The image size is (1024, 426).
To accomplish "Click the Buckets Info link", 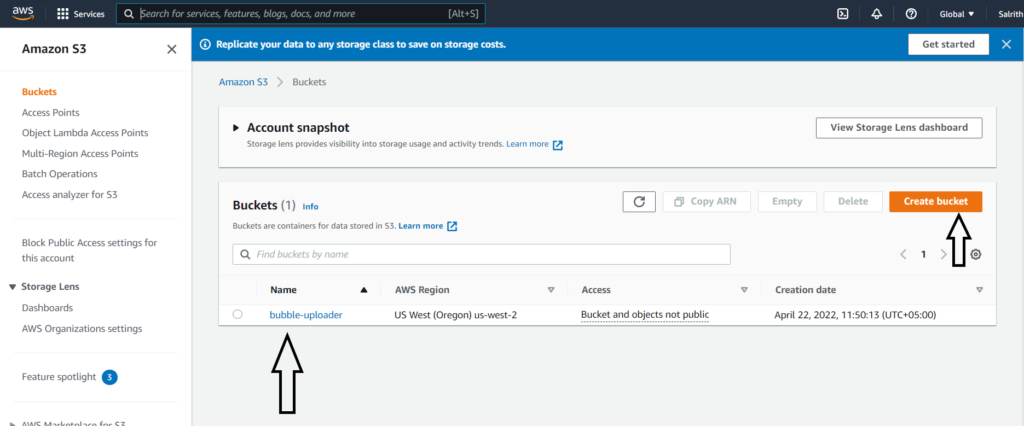I will tap(310, 206).
